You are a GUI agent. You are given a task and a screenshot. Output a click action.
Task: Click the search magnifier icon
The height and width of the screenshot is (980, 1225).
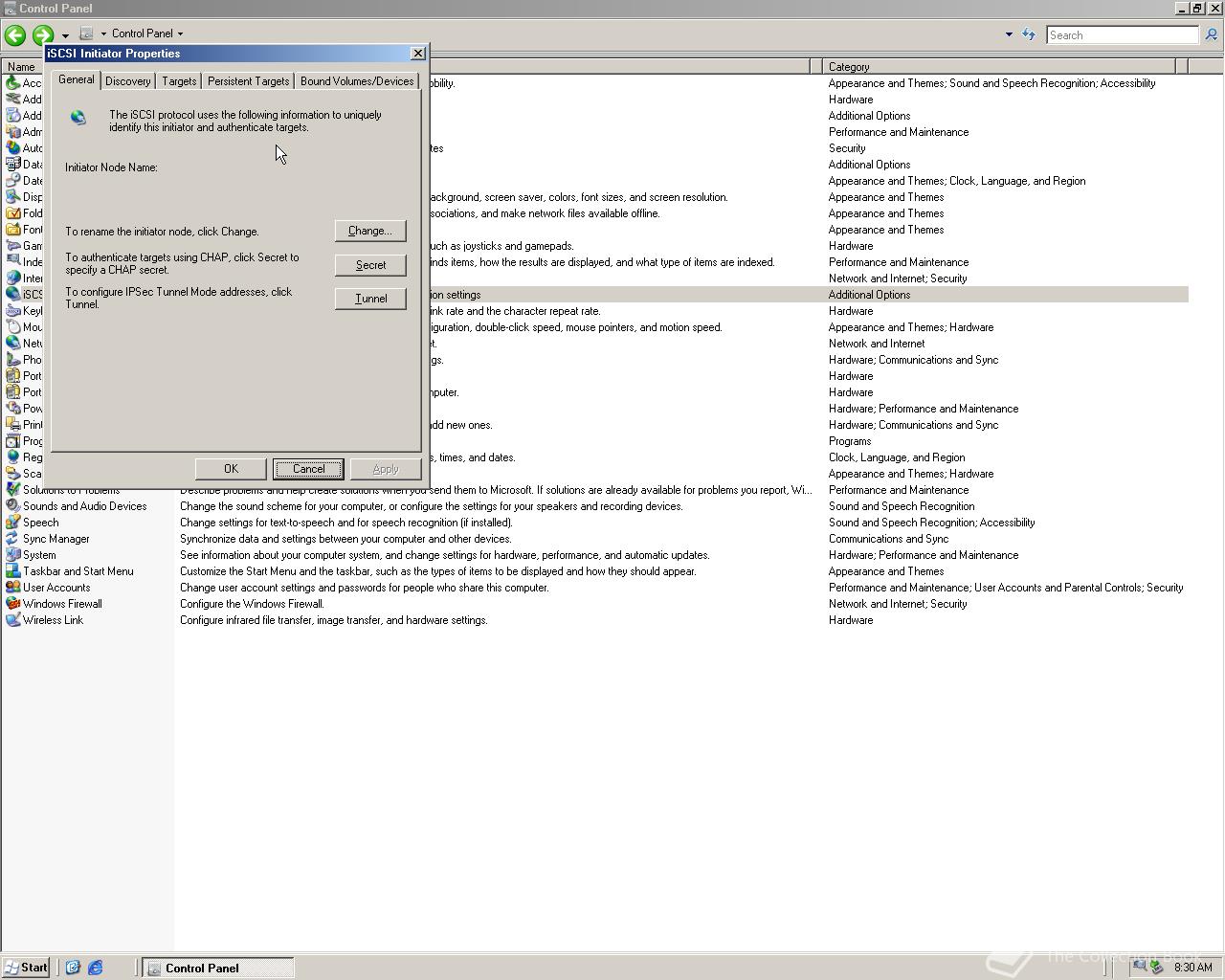tap(1211, 35)
